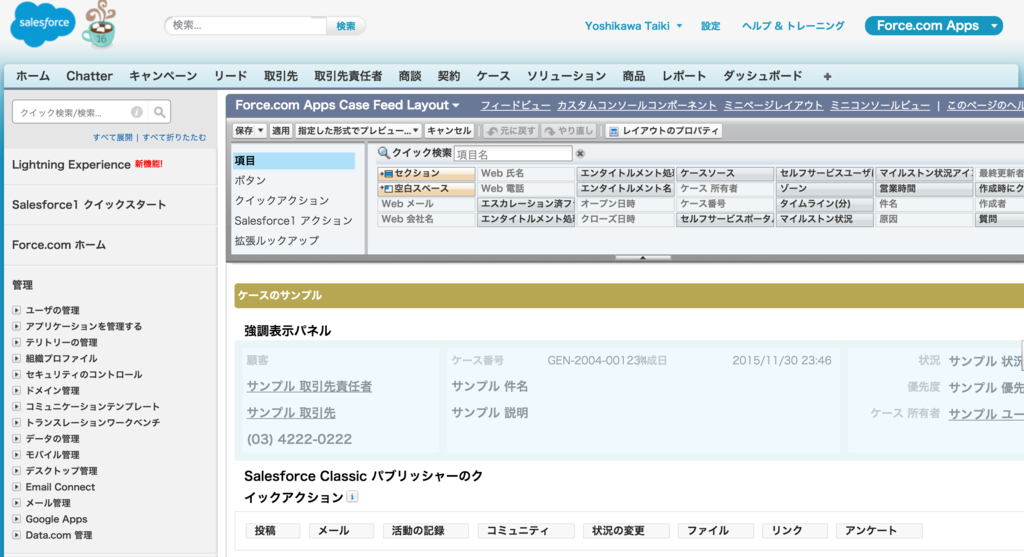1024x557 pixels.
Task: Click the Salesforce cloud logo
Action: click(x=43, y=24)
